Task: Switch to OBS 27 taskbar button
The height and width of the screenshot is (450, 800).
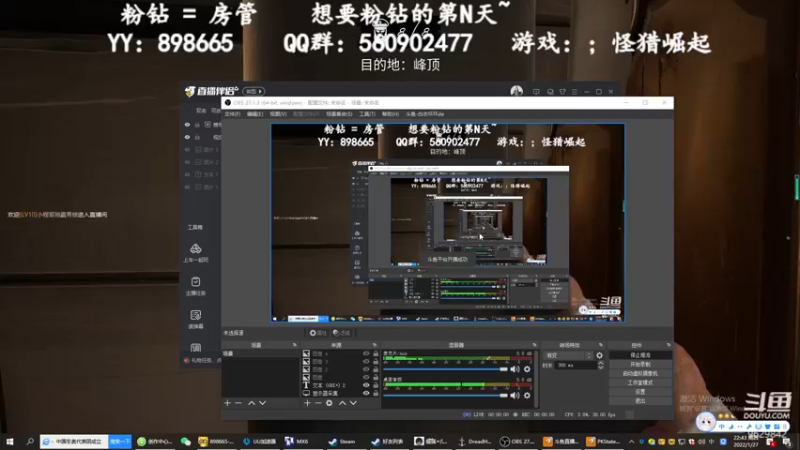Action: click(x=517, y=441)
